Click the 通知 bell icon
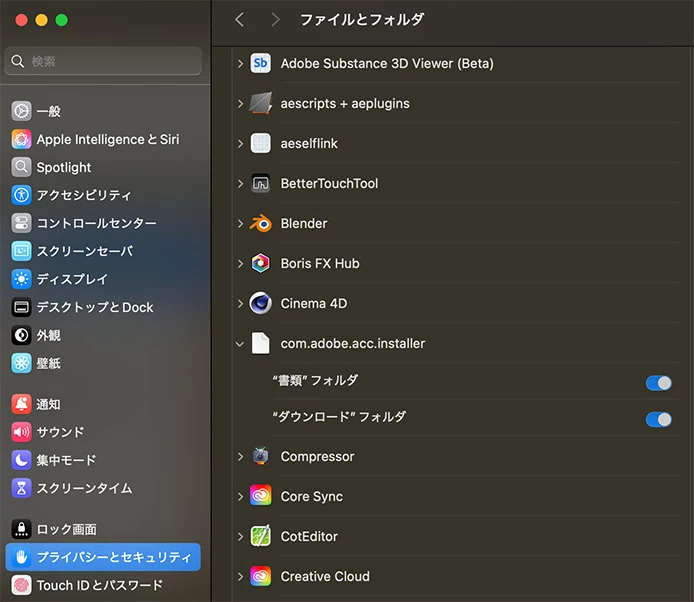694x602 pixels. 21,404
